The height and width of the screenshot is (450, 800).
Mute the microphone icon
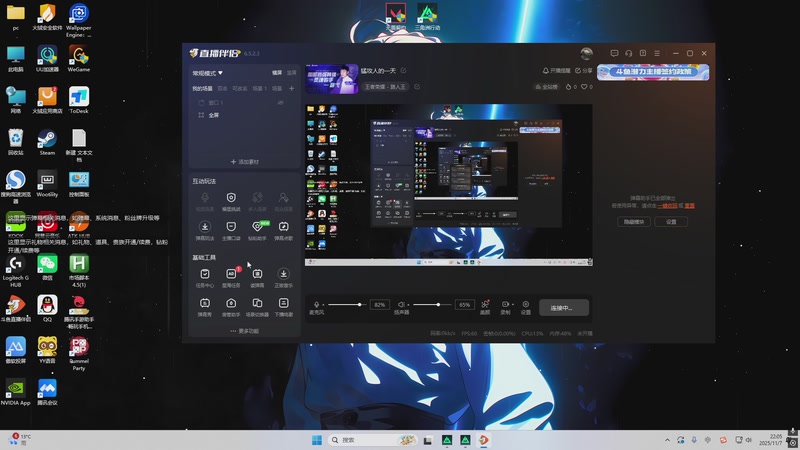[x=316, y=304]
